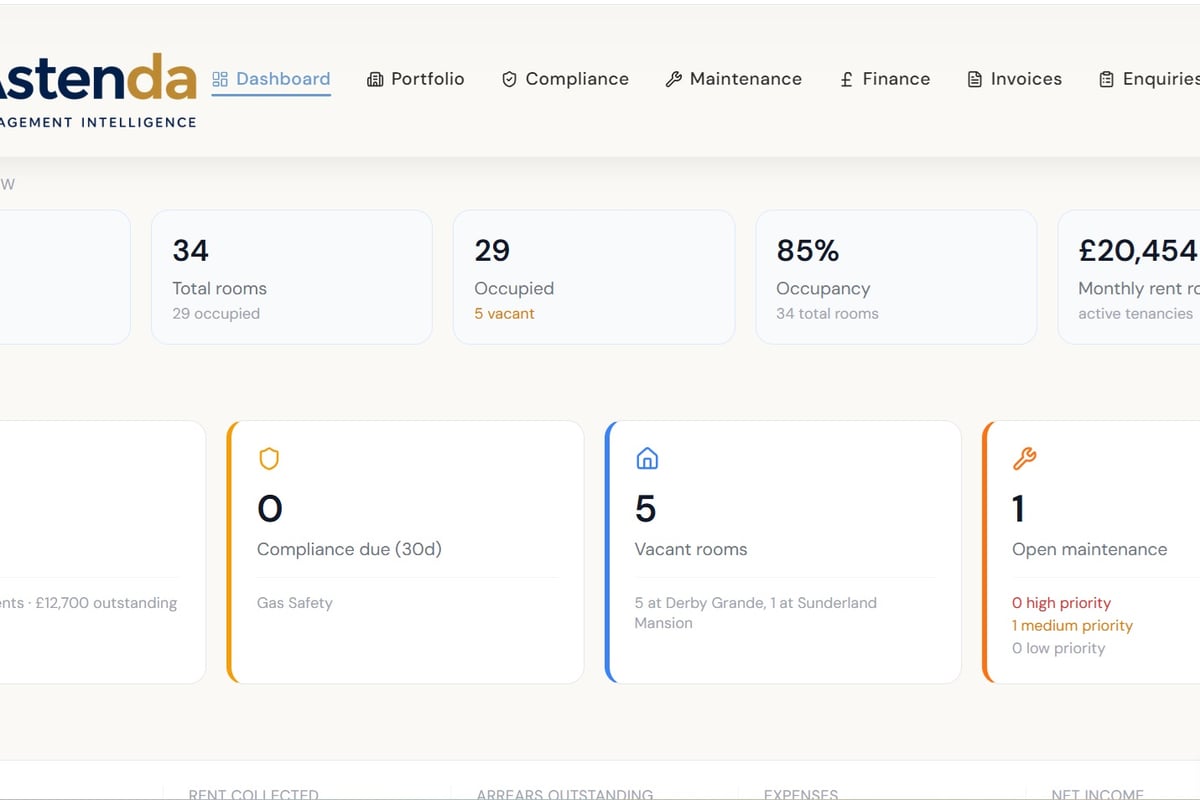
Task: Click '1 medium priority' text
Action: pyautogui.click(x=1072, y=626)
